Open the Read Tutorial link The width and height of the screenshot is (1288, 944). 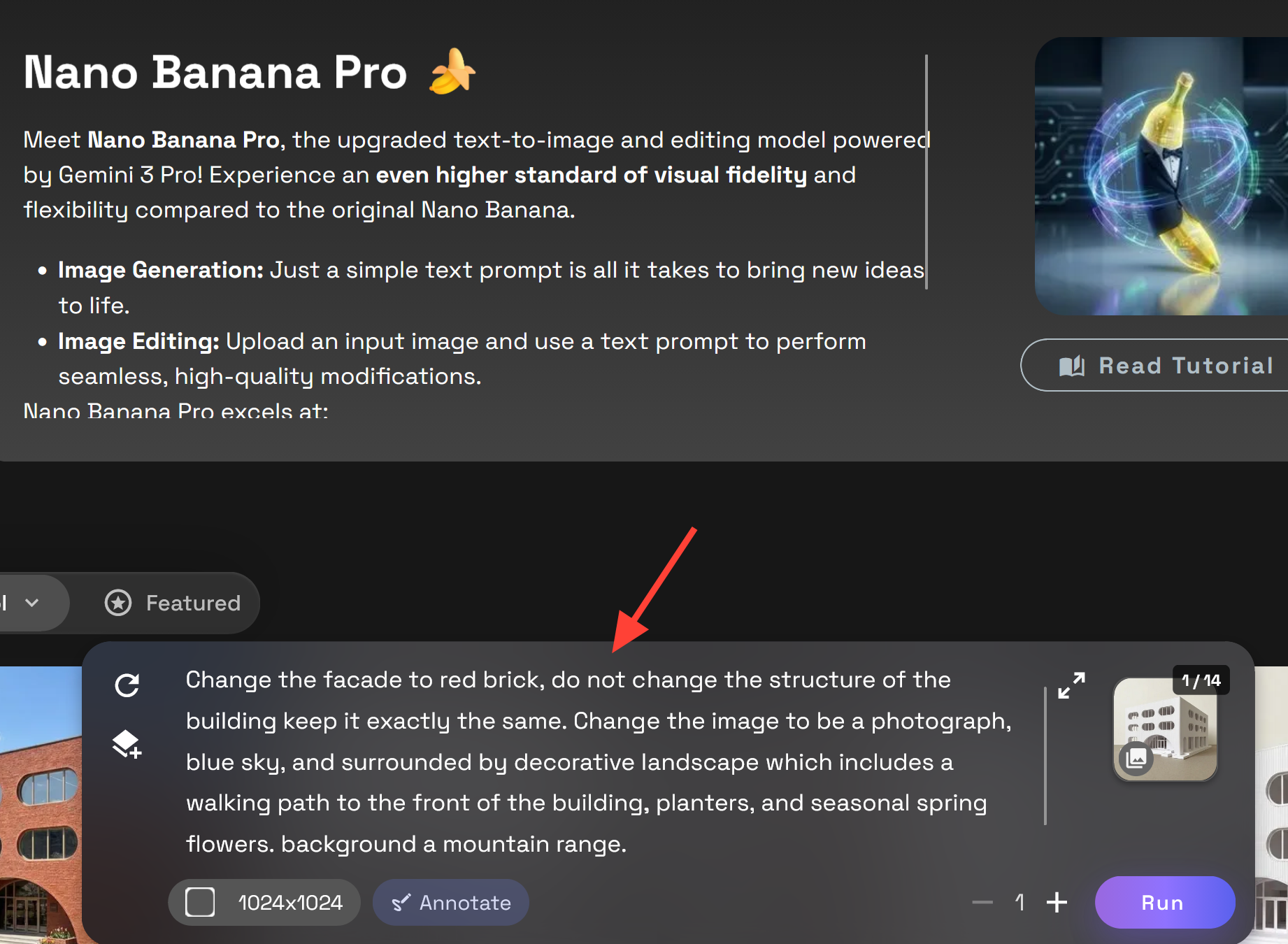tap(1154, 365)
